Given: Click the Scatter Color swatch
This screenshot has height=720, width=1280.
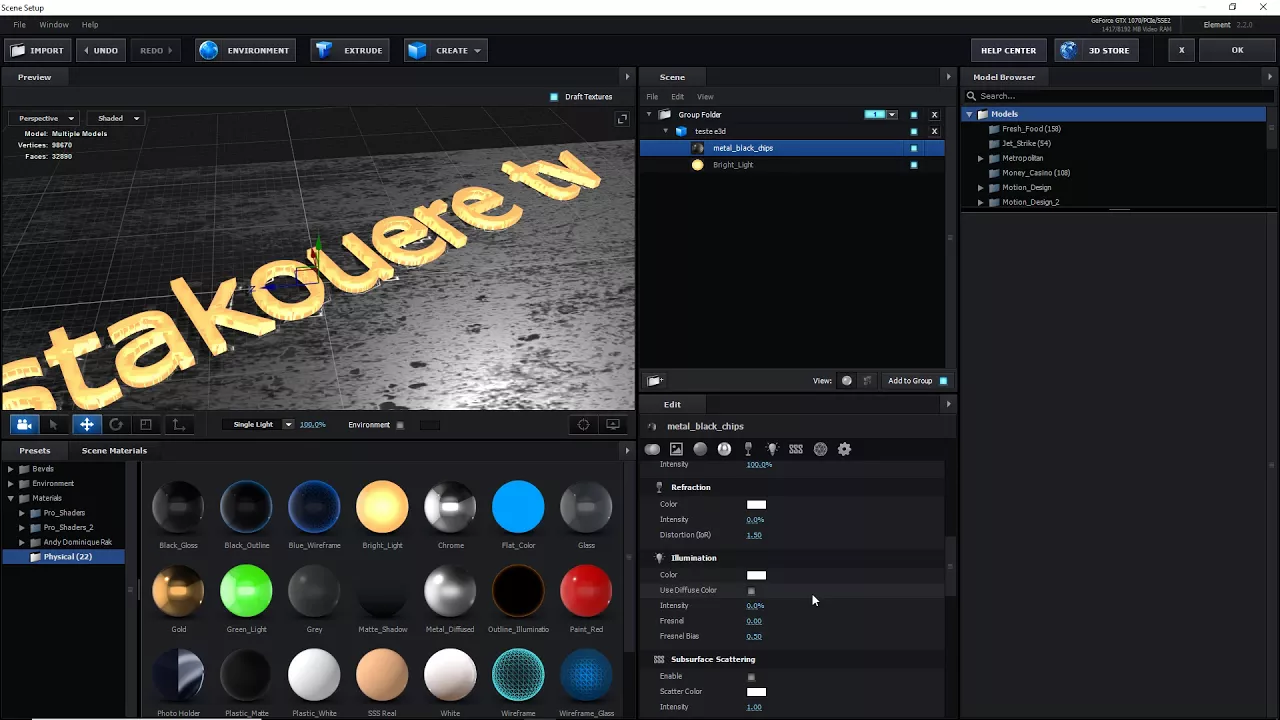Looking at the screenshot, I should pos(756,692).
